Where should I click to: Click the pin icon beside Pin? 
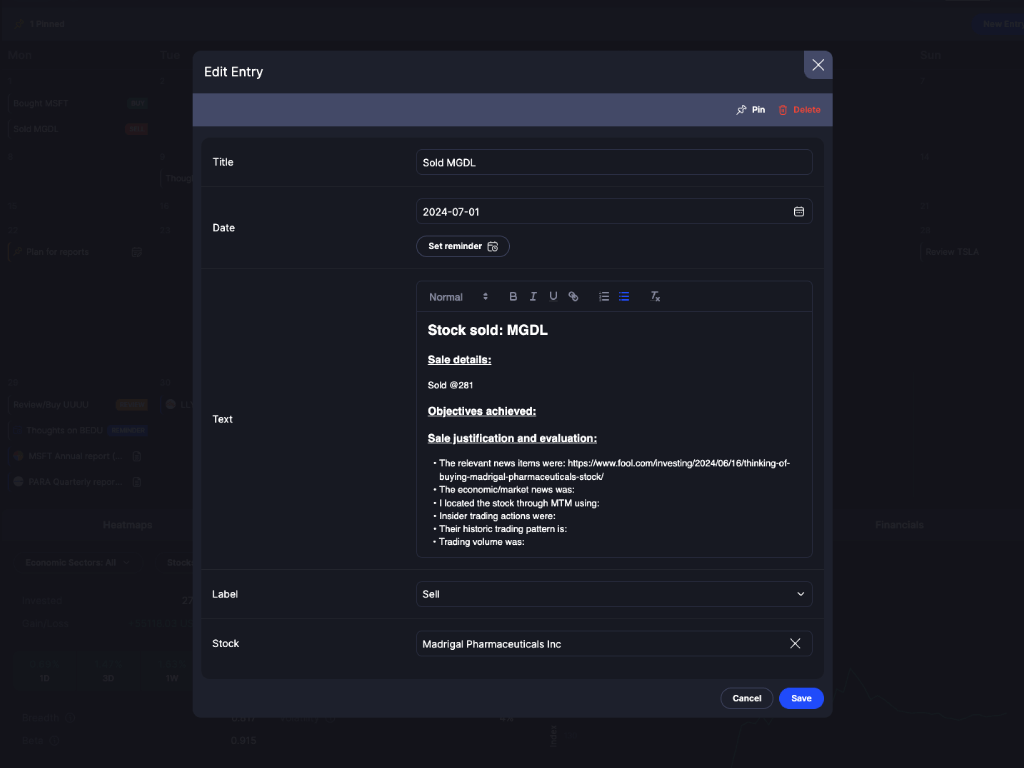pyautogui.click(x=741, y=110)
